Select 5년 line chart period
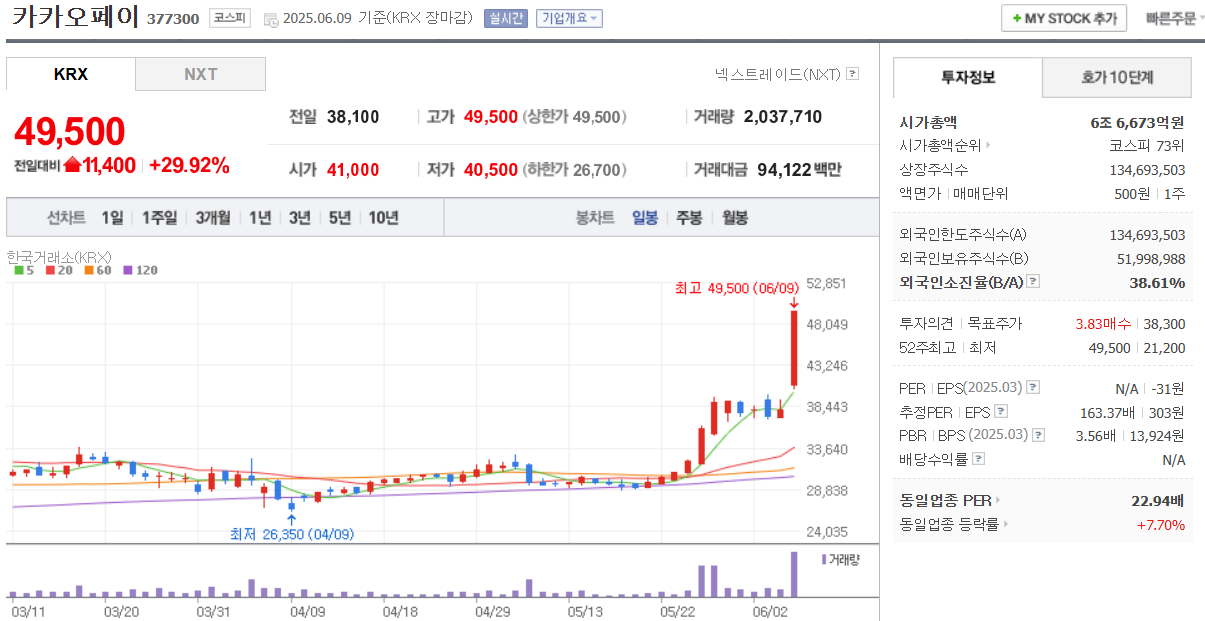The height and width of the screenshot is (621, 1205). point(340,218)
